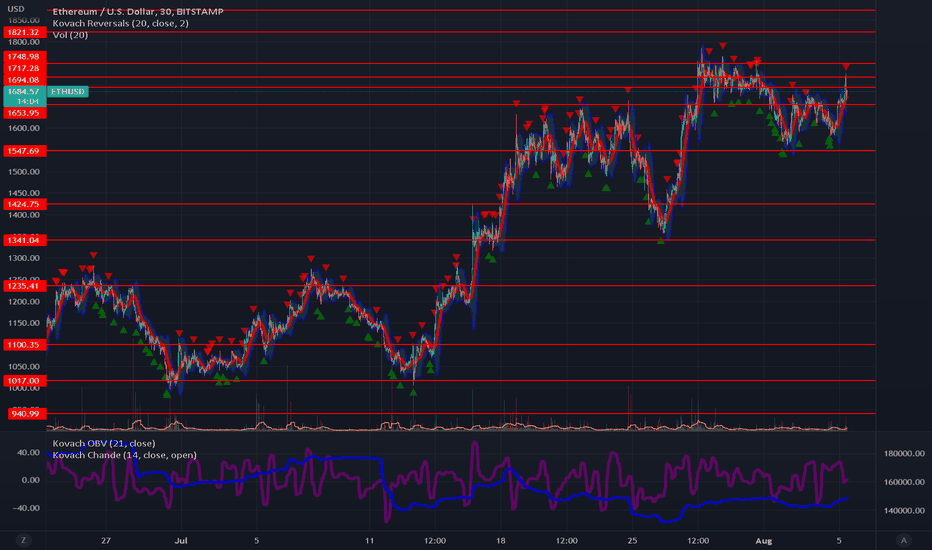Click the 25 date label on the time axis
The height and width of the screenshot is (550, 932).
click(632, 540)
